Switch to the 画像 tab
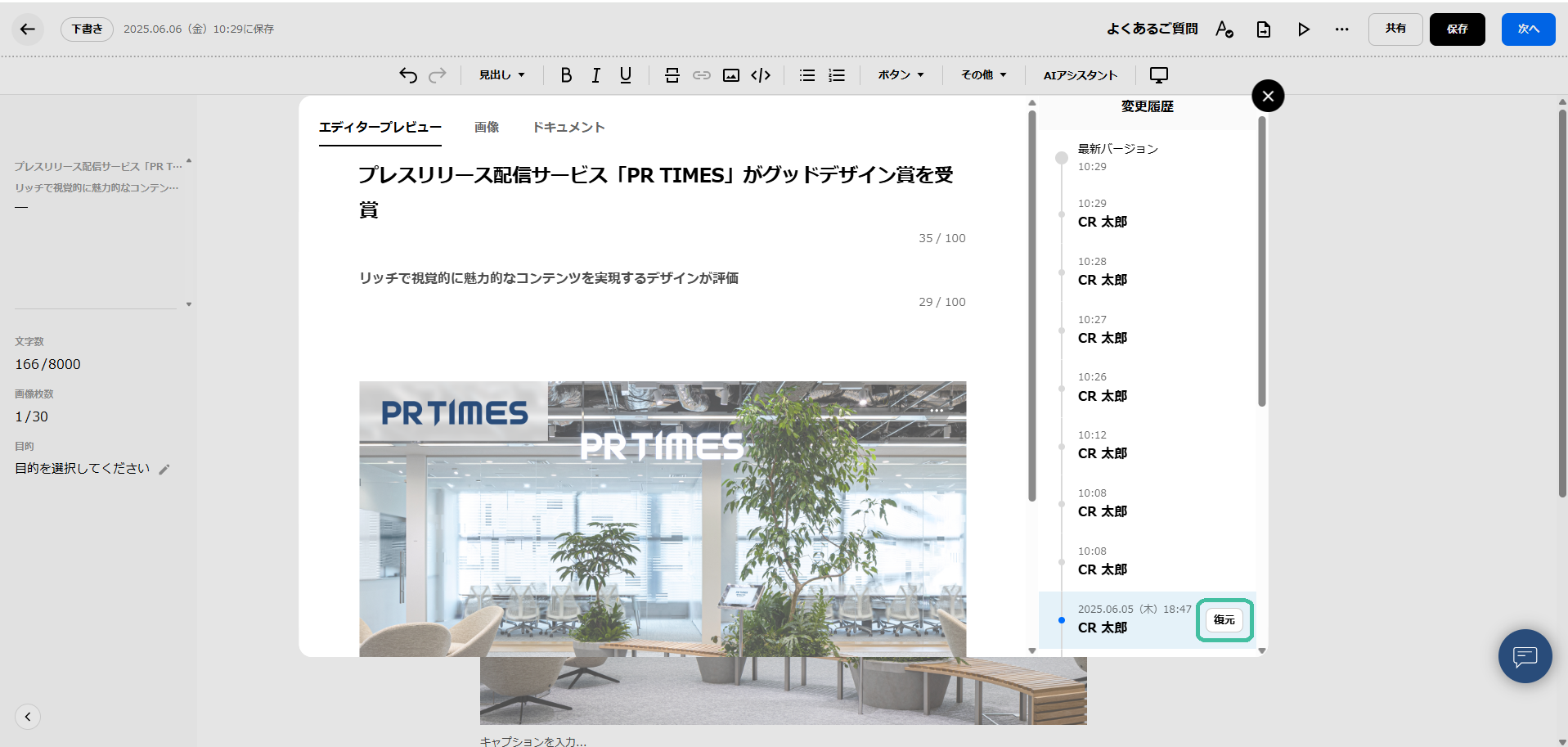Image resolution: width=1568 pixels, height=747 pixels. point(487,128)
